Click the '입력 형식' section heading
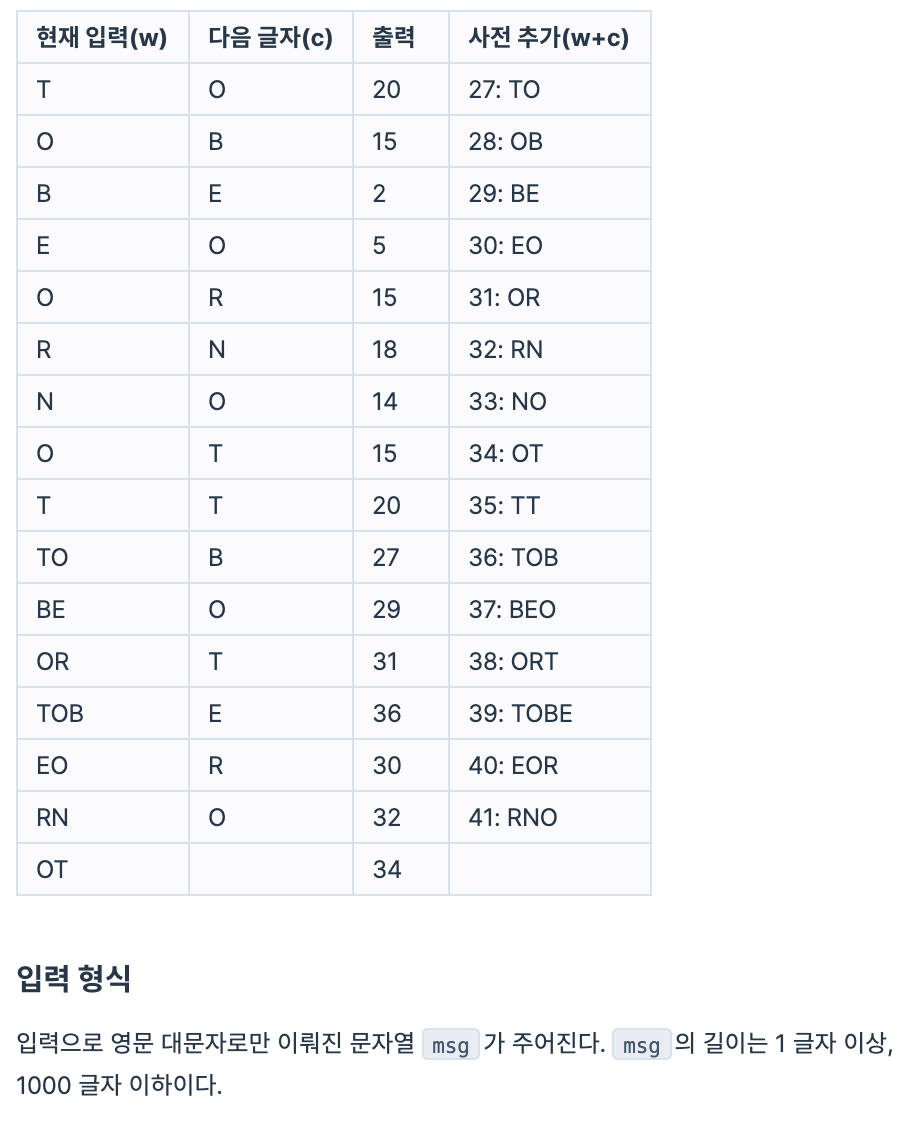This screenshot has height=1134, width=920. click(x=74, y=979)
